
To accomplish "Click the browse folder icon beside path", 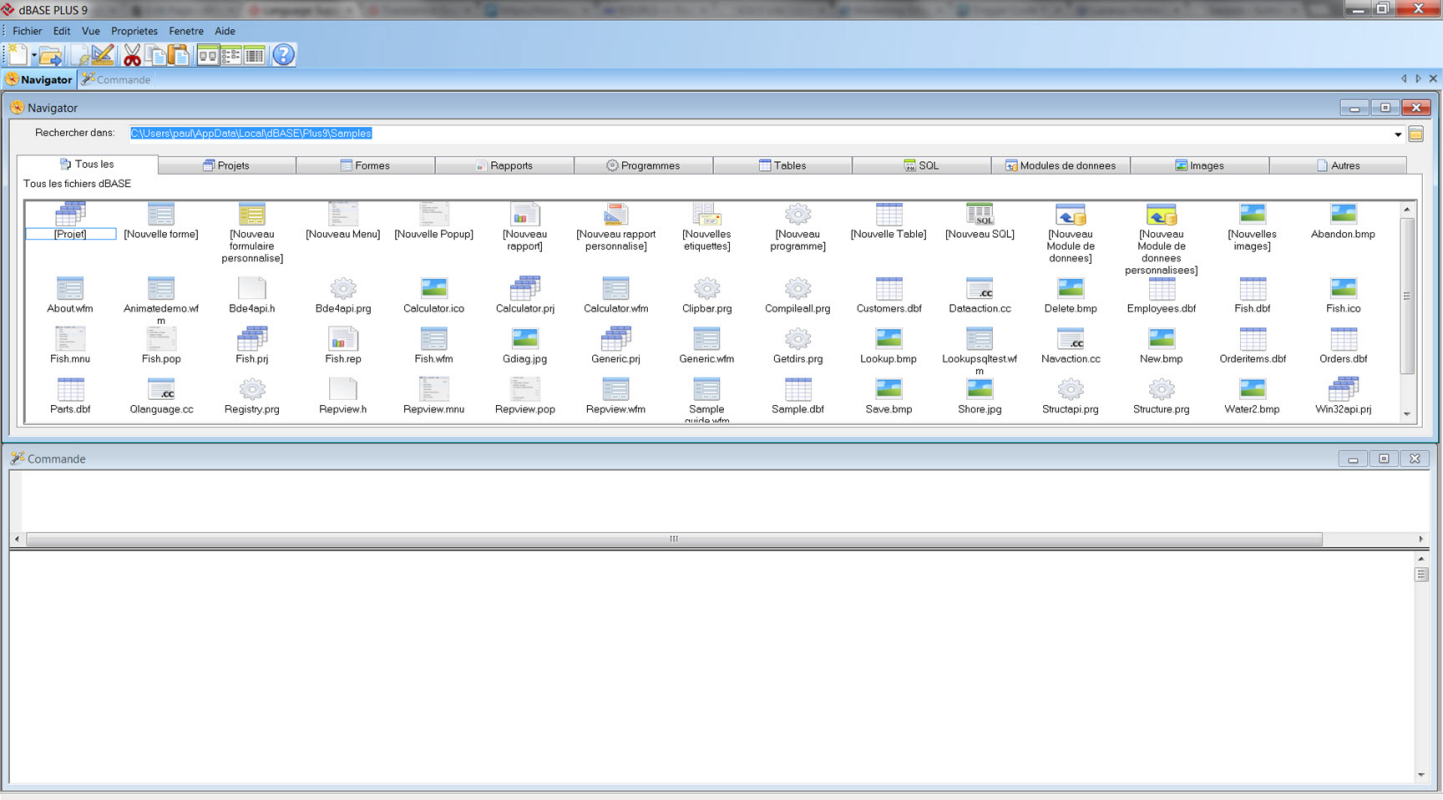I will 1416,134.
